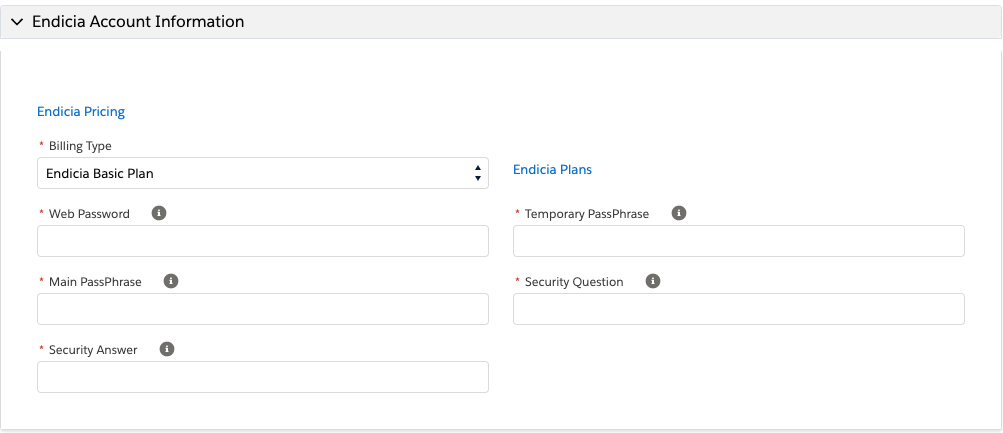Click the Temporary PassPhrase label text
The image size is (1003, 433).
[587, 214]
